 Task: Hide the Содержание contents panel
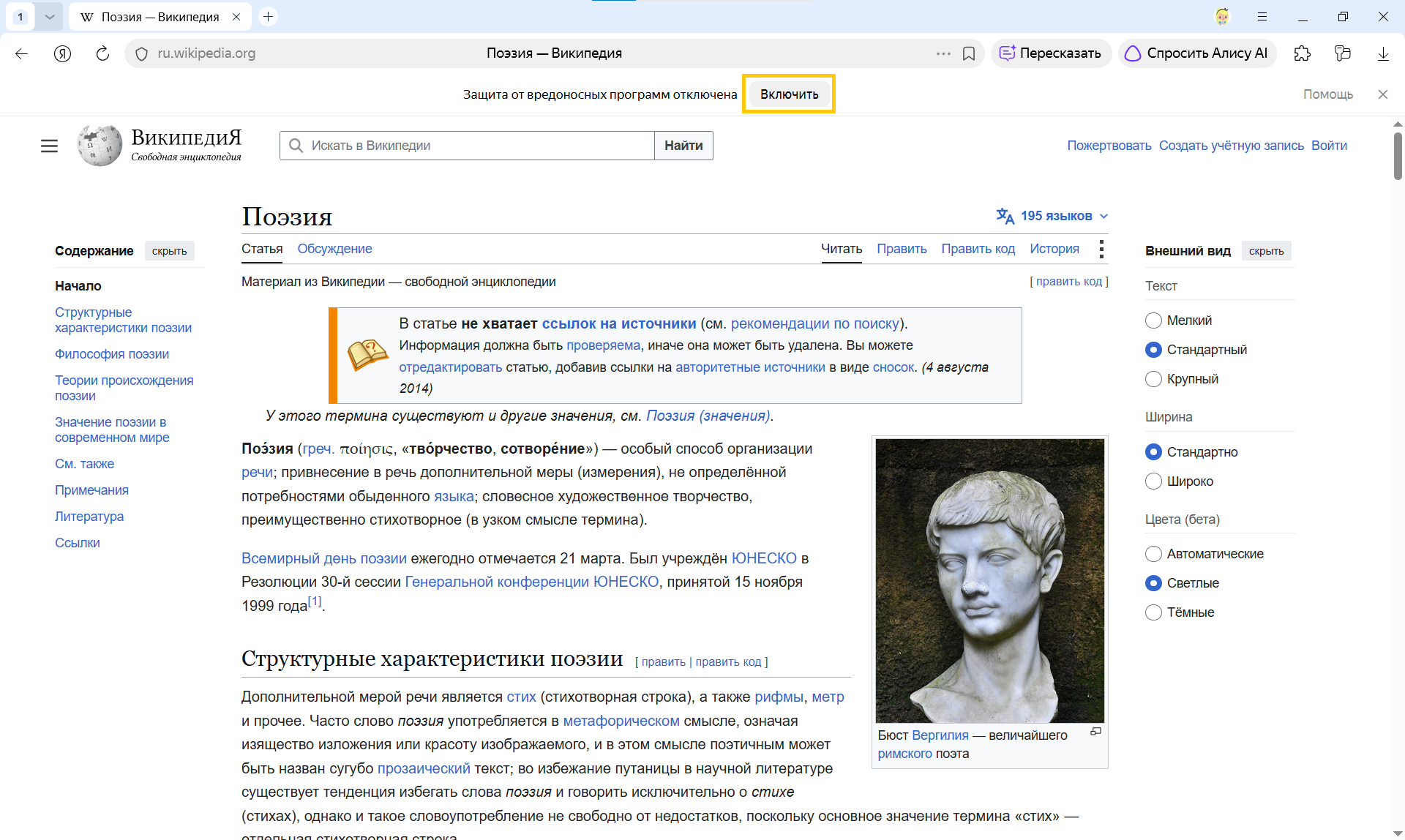coord(169,251)
